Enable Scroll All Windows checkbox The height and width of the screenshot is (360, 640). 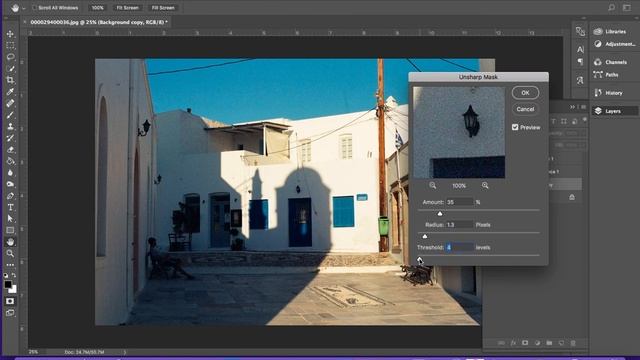34,7
